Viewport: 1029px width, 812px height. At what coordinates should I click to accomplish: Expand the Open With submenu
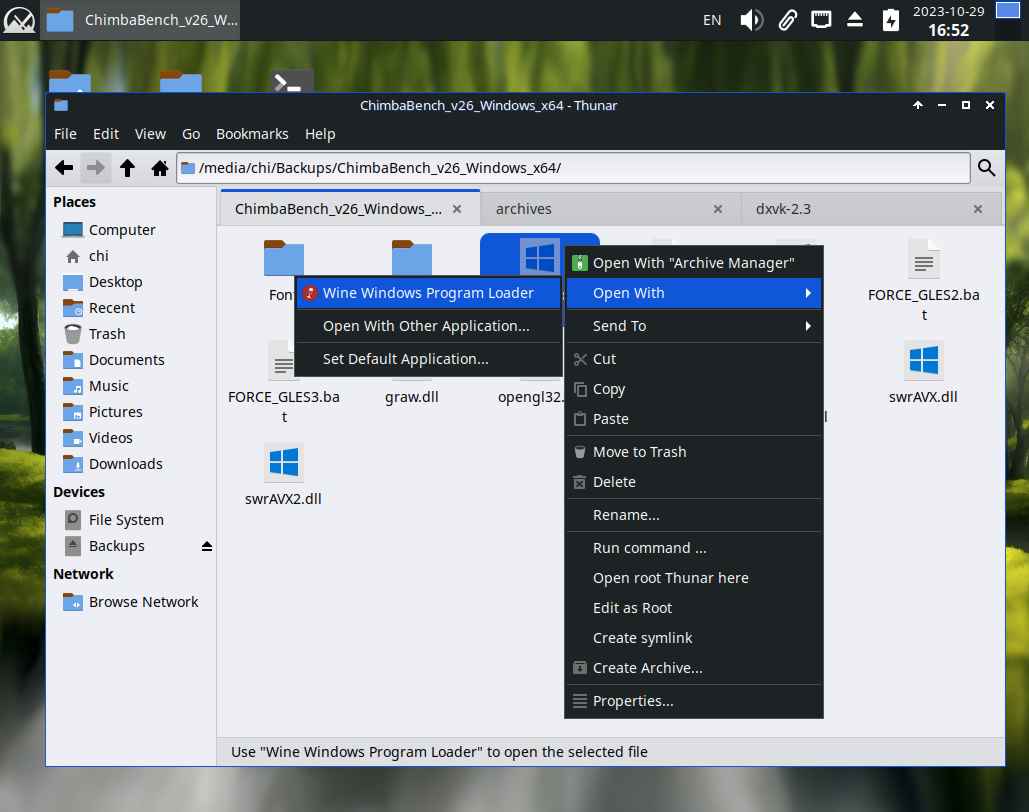click(694, 293)
